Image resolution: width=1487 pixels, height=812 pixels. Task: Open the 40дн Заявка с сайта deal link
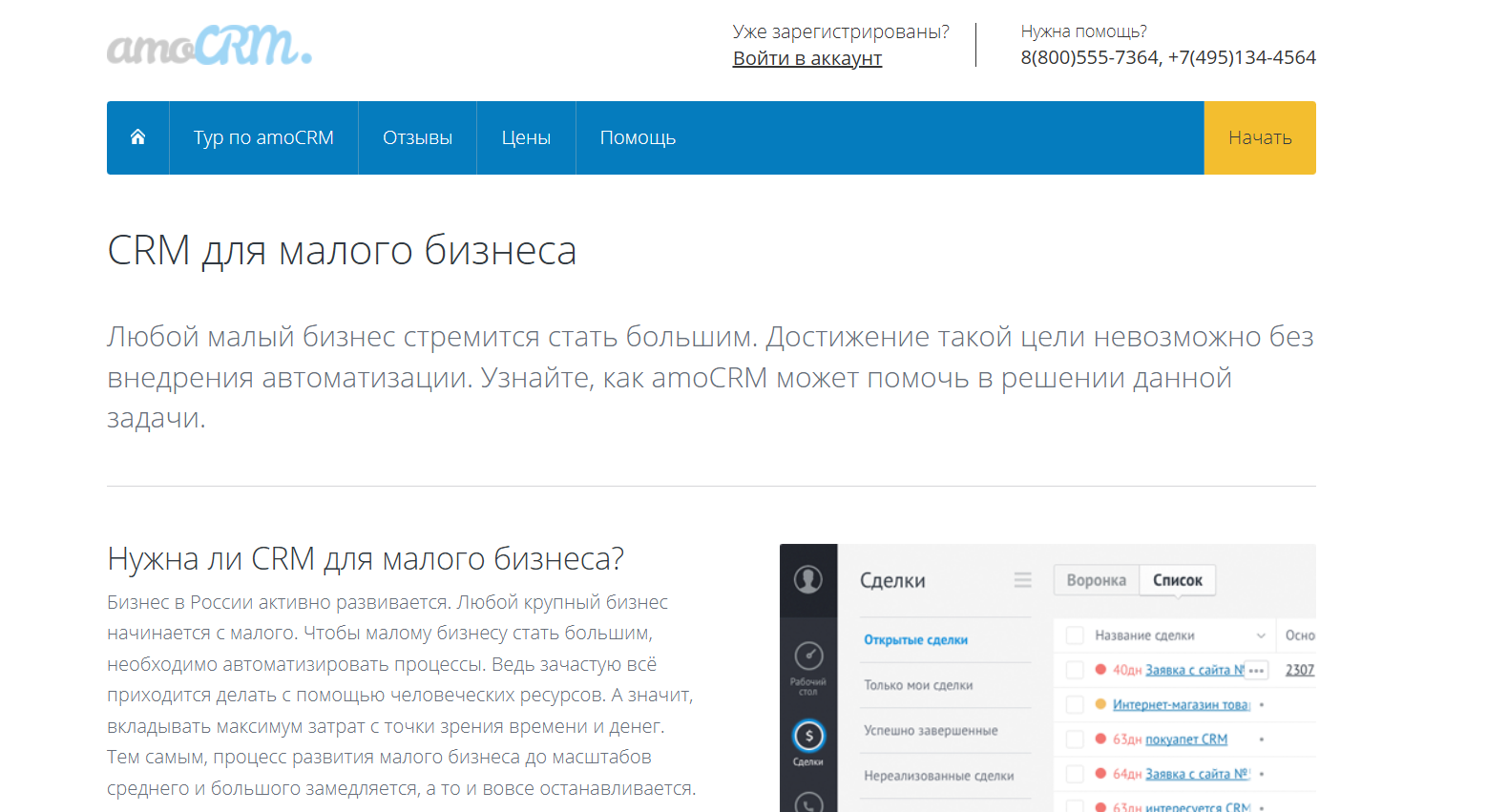[1194, 670]
